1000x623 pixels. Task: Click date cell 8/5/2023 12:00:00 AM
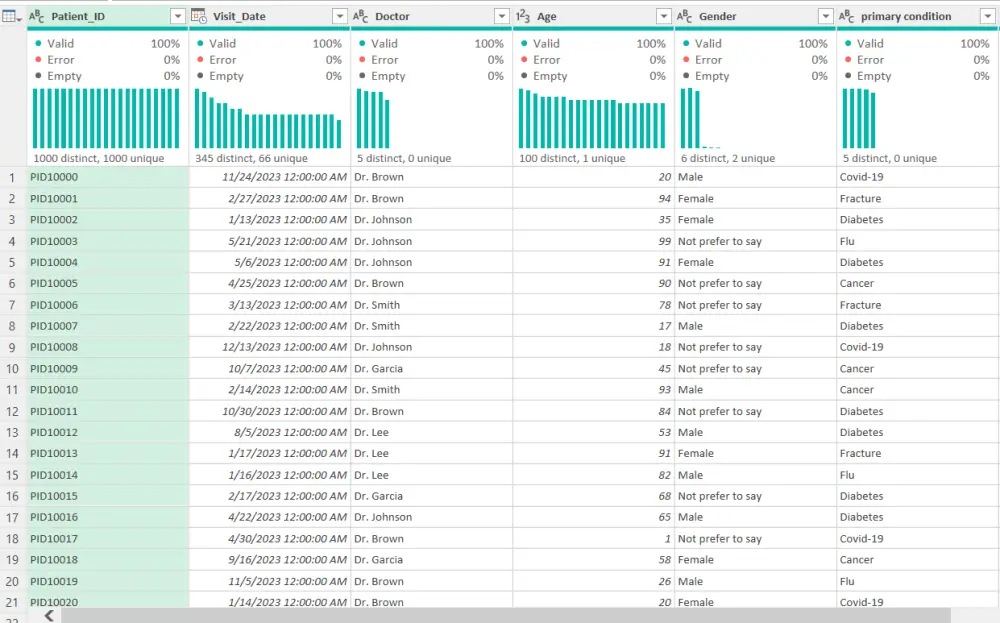pos(270,432)
